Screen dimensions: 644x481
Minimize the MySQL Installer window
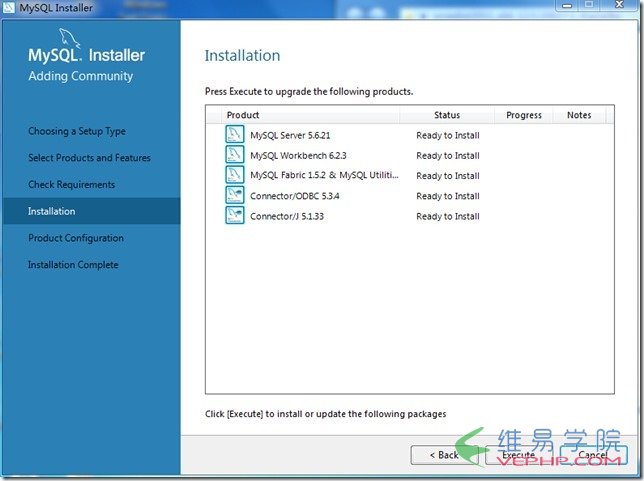click(x=568, y=5)
